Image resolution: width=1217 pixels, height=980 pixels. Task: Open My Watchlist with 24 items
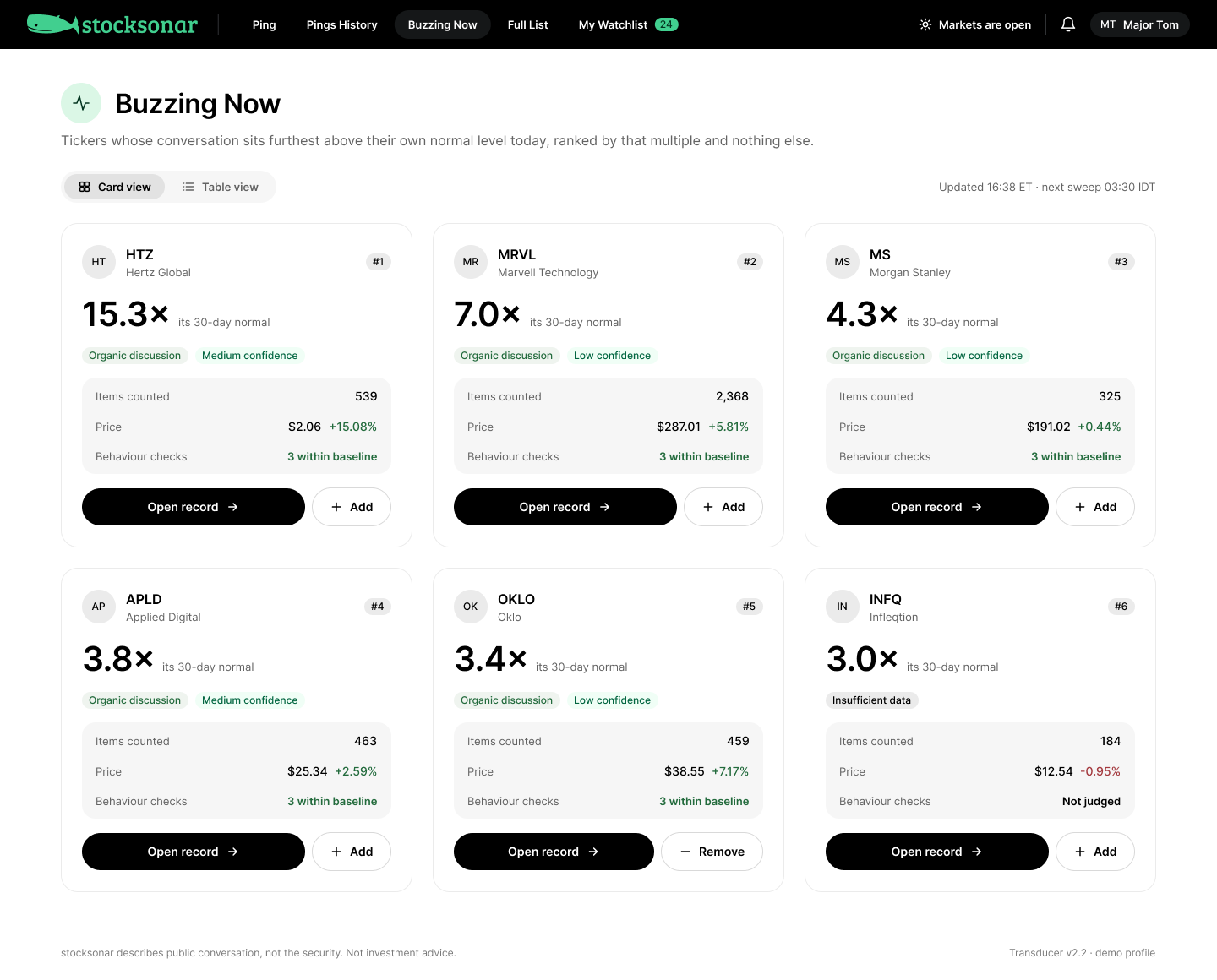pos(628,24)
